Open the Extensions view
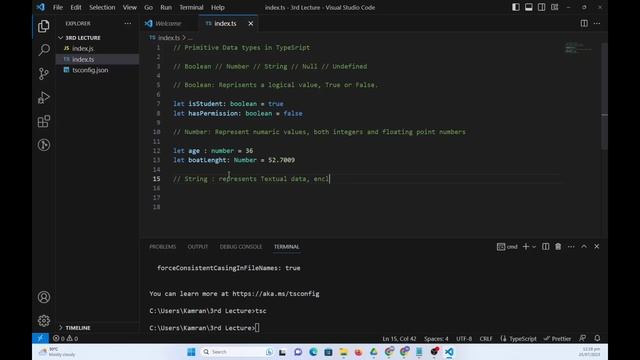 (44, 121)
